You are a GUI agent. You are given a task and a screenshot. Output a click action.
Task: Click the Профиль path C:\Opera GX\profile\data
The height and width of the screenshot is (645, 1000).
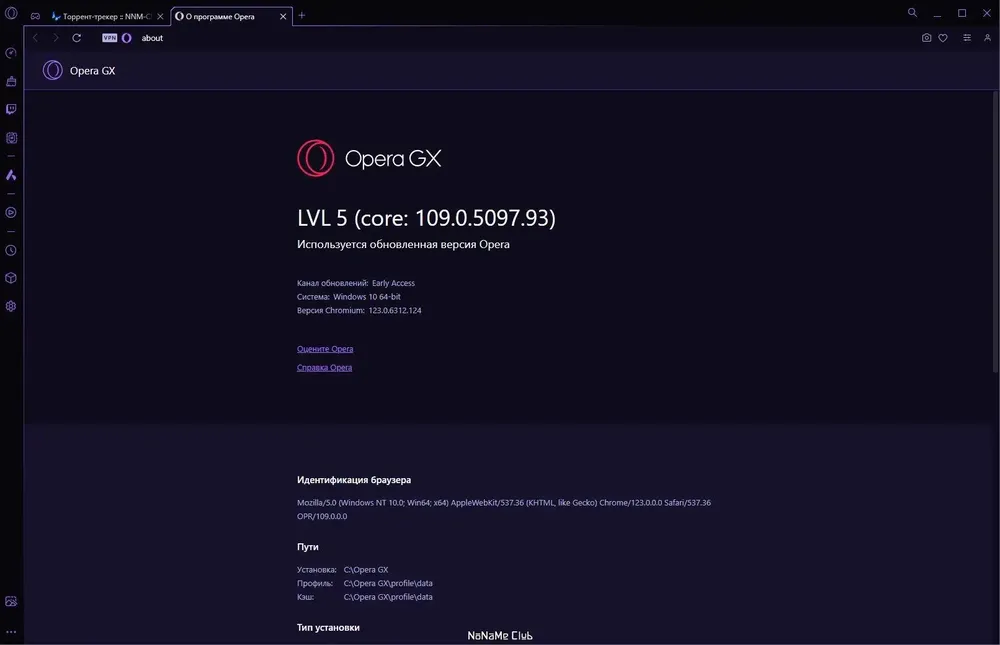click(x=388, y=583)
